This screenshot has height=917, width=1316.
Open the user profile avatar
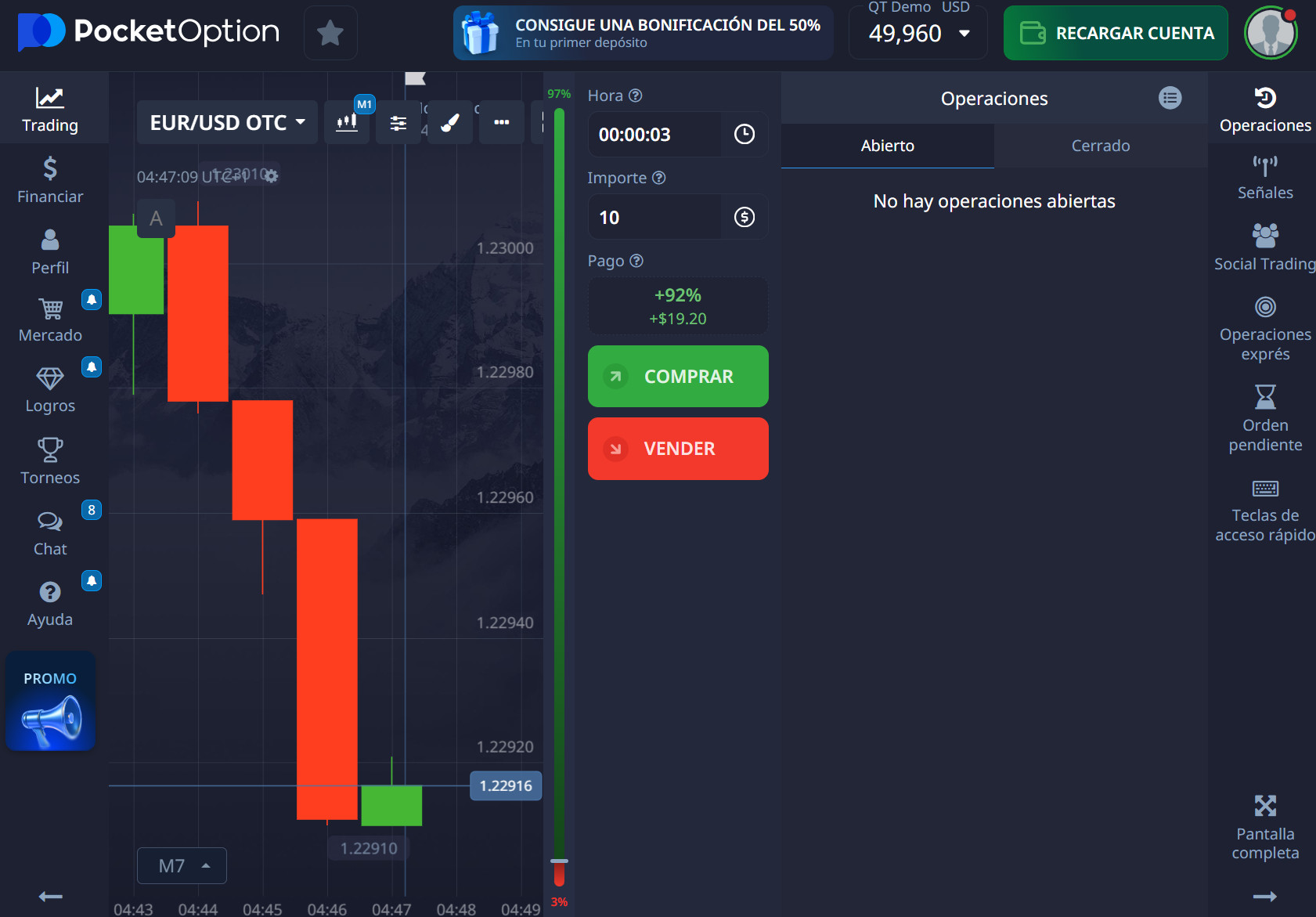[1271, 33]
